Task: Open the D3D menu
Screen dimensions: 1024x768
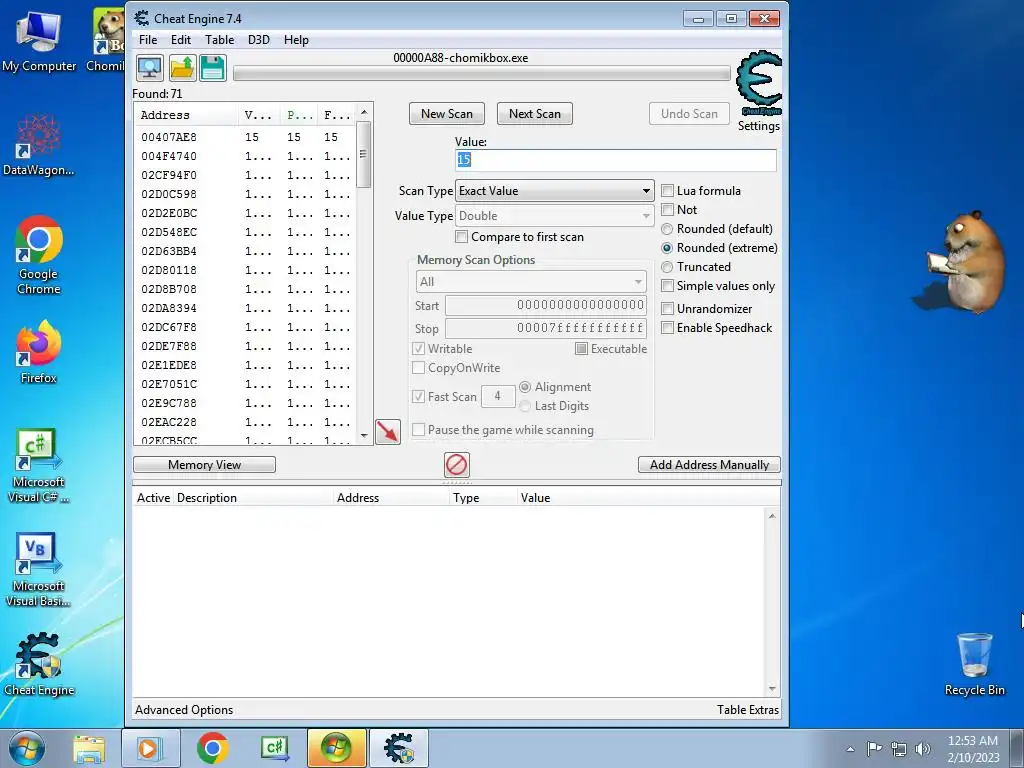Action: (259, 40)
